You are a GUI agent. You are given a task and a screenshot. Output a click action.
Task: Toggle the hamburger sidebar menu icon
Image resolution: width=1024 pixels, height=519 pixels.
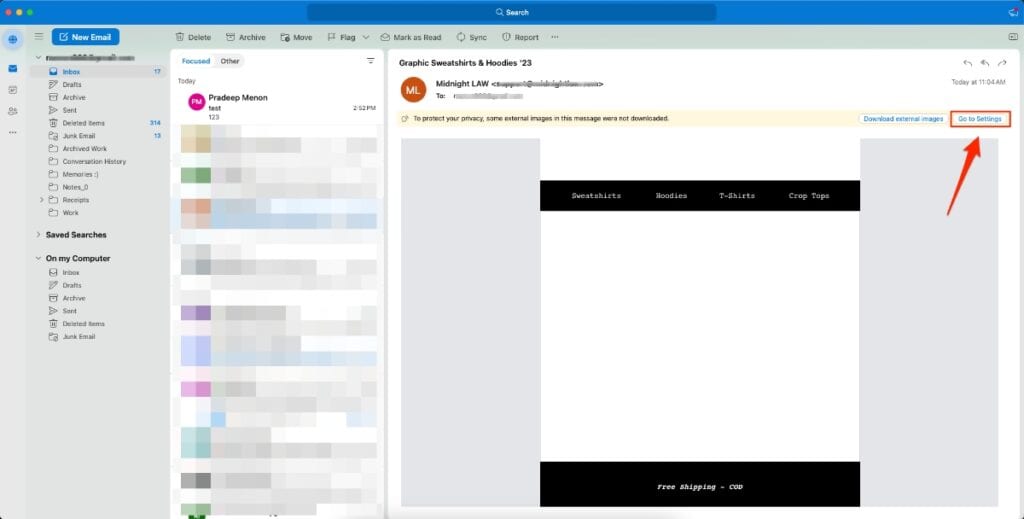click(x=39, y=37)
